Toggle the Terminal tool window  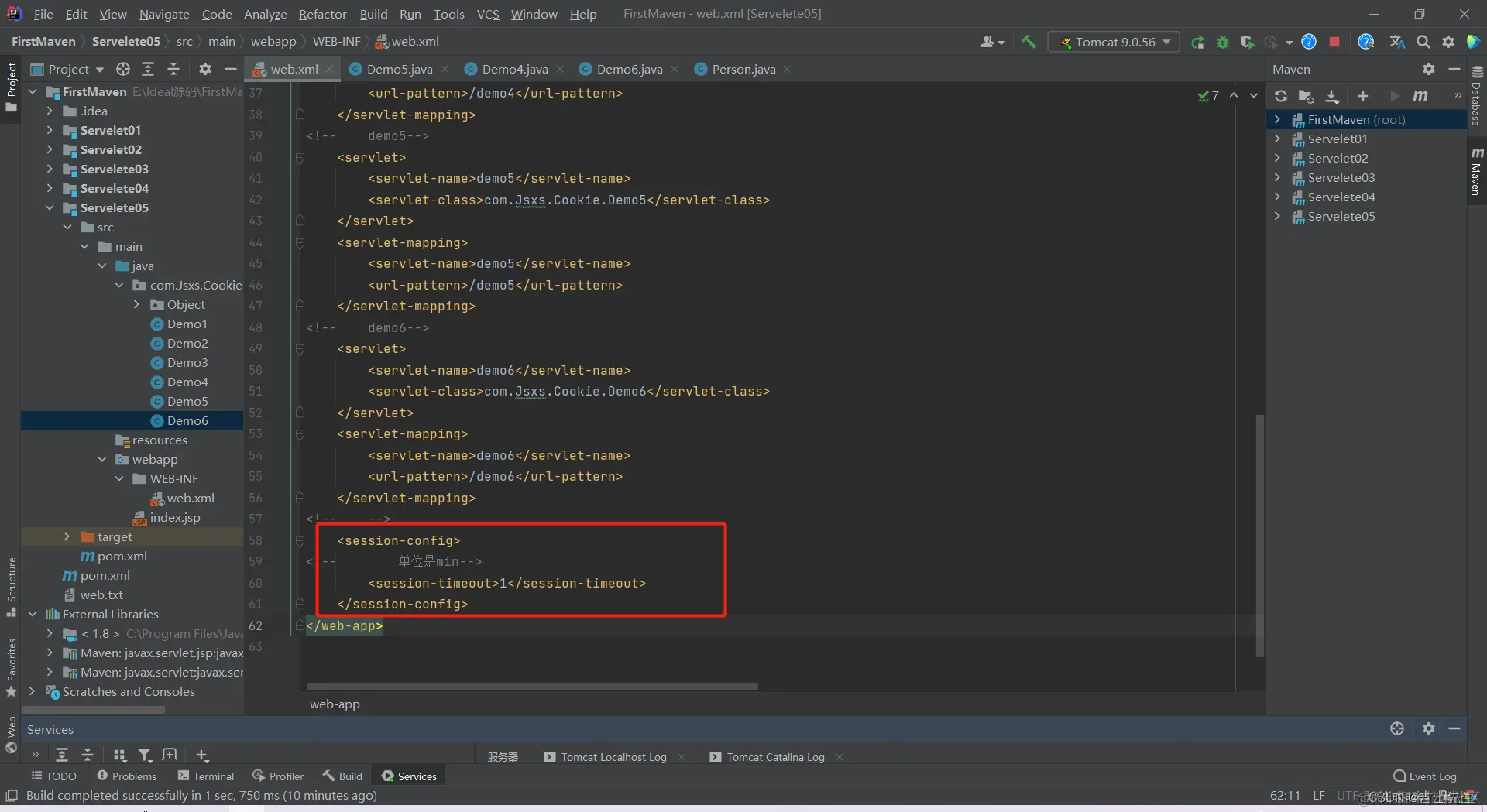coord(206,776)
